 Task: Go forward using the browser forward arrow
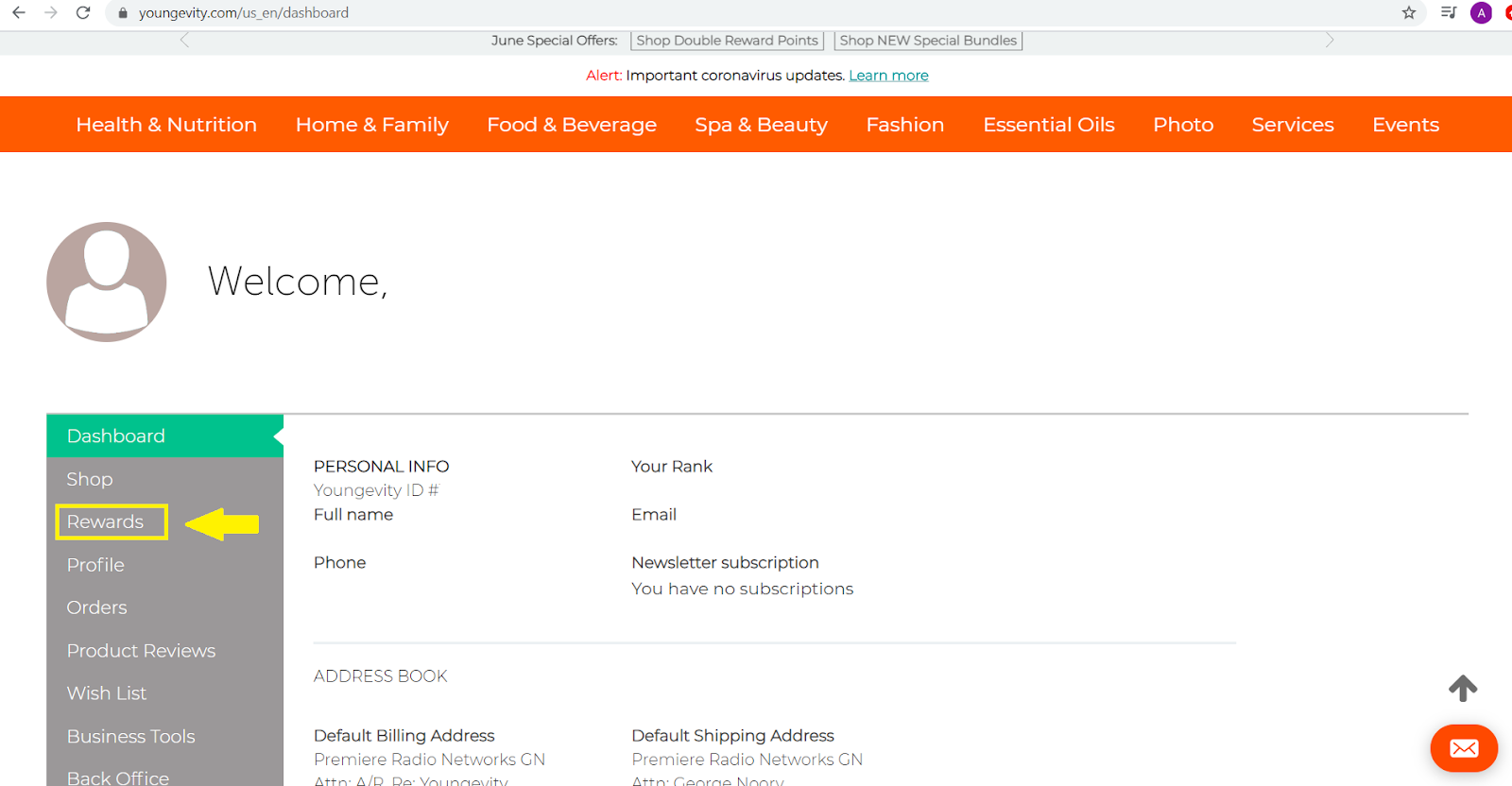51,13
